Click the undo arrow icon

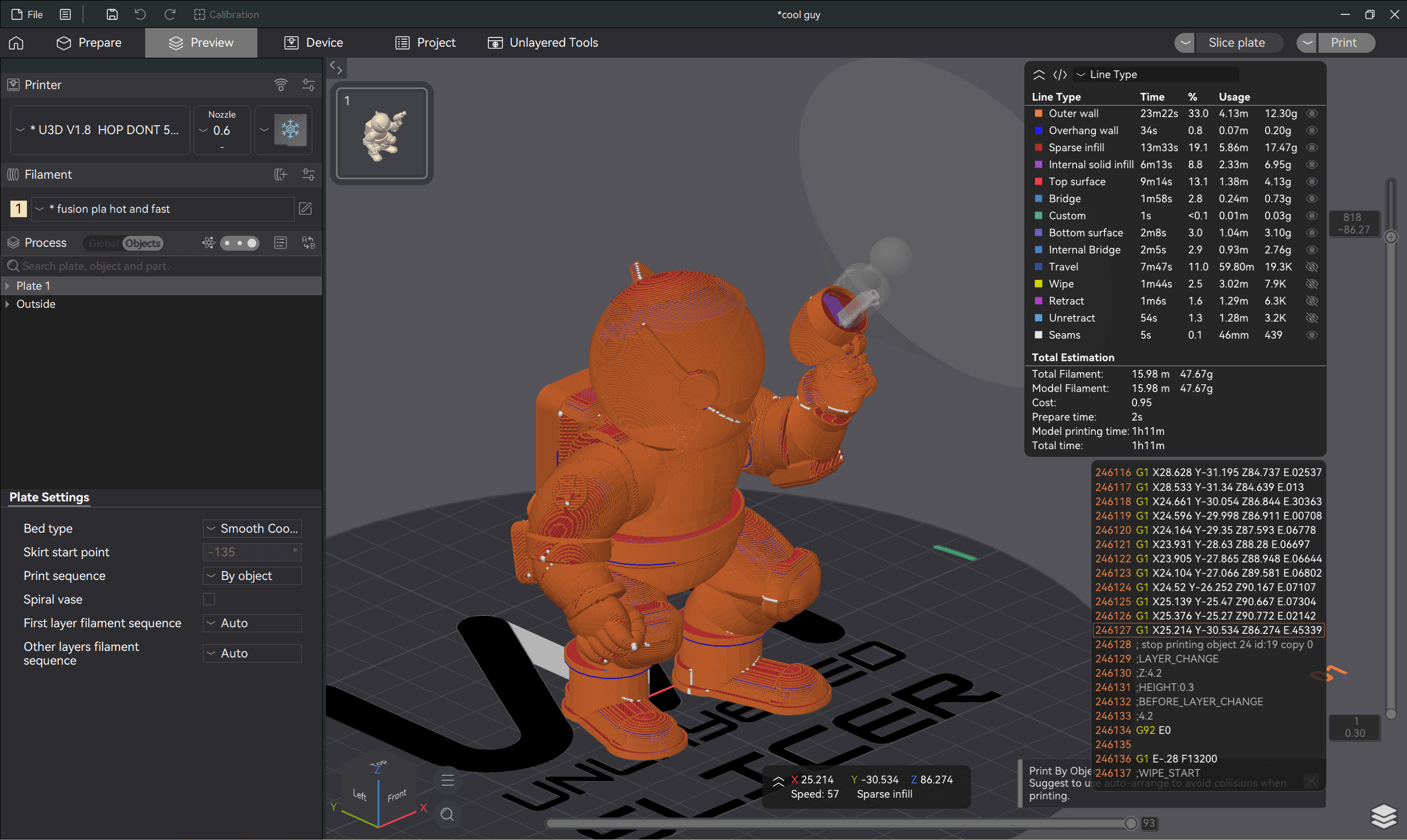tap(140, 15)
